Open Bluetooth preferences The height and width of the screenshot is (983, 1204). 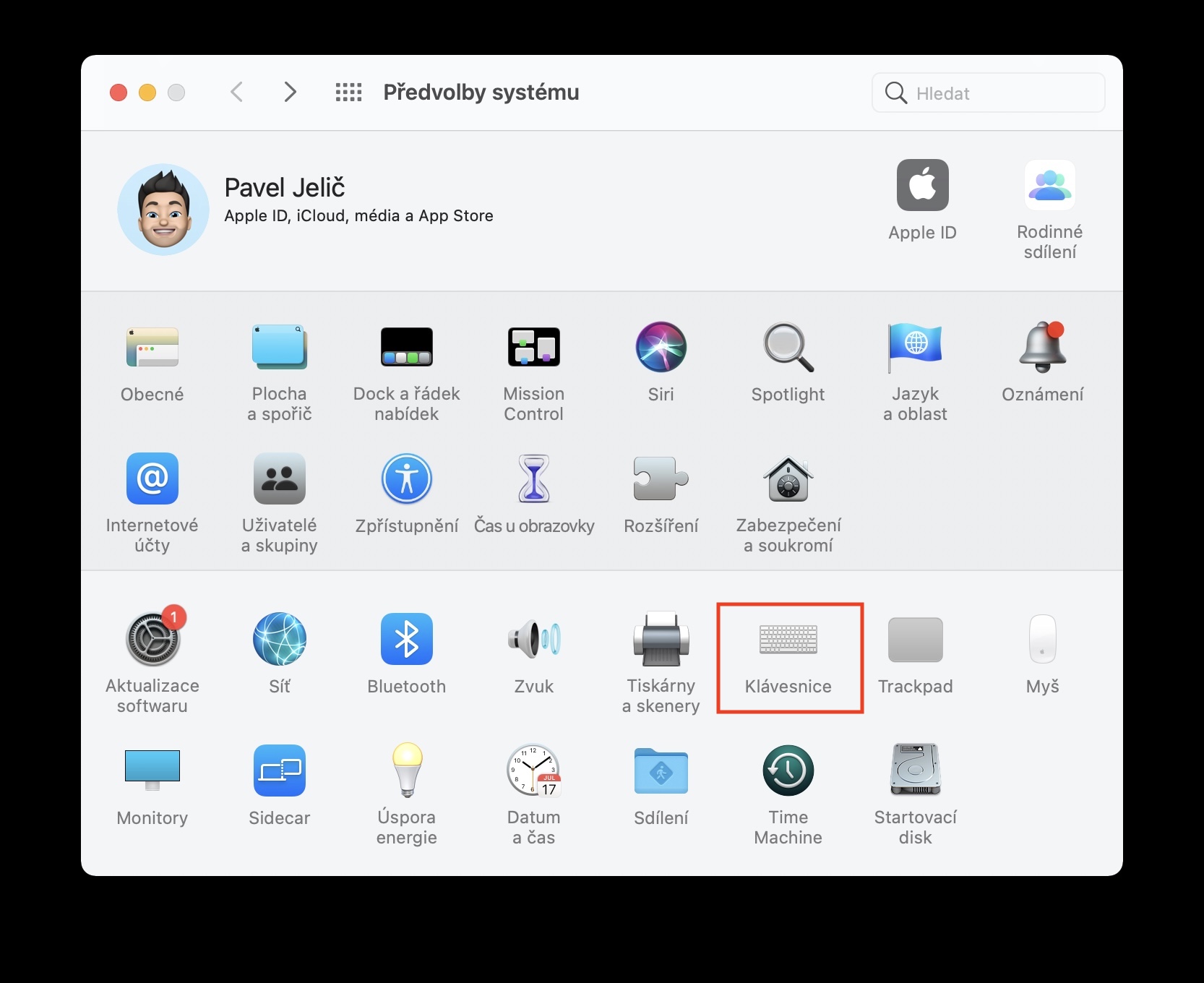pyautogui.click(x=407, y=655)
